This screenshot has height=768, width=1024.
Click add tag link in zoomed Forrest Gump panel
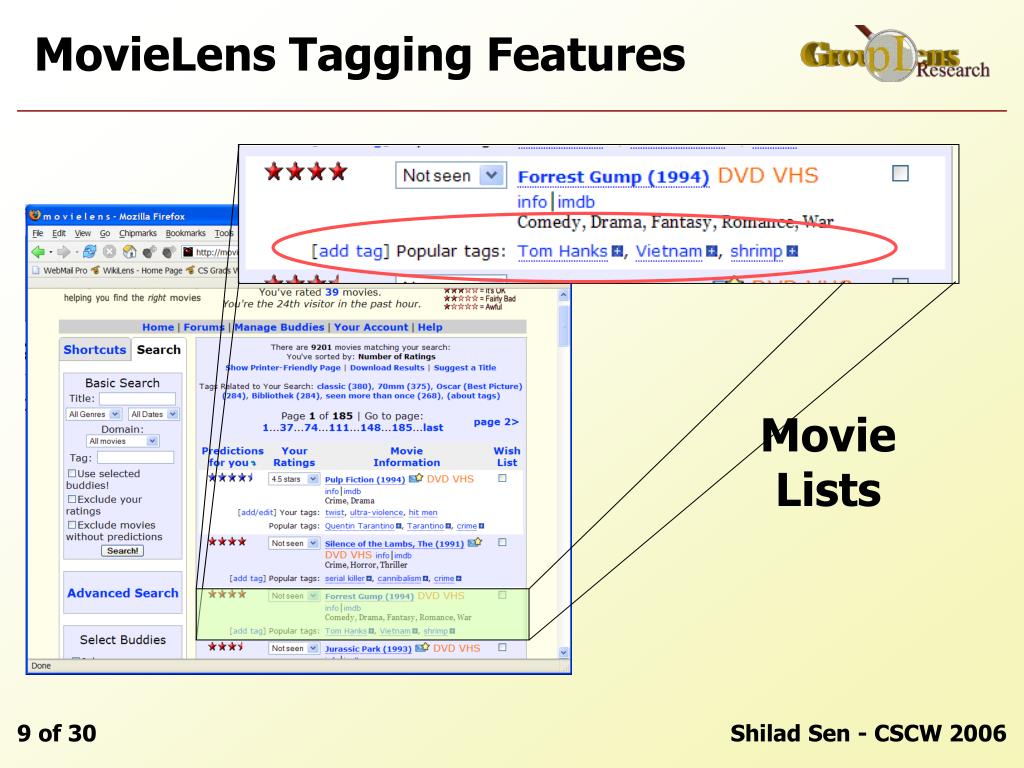click(x=350, y=251)
